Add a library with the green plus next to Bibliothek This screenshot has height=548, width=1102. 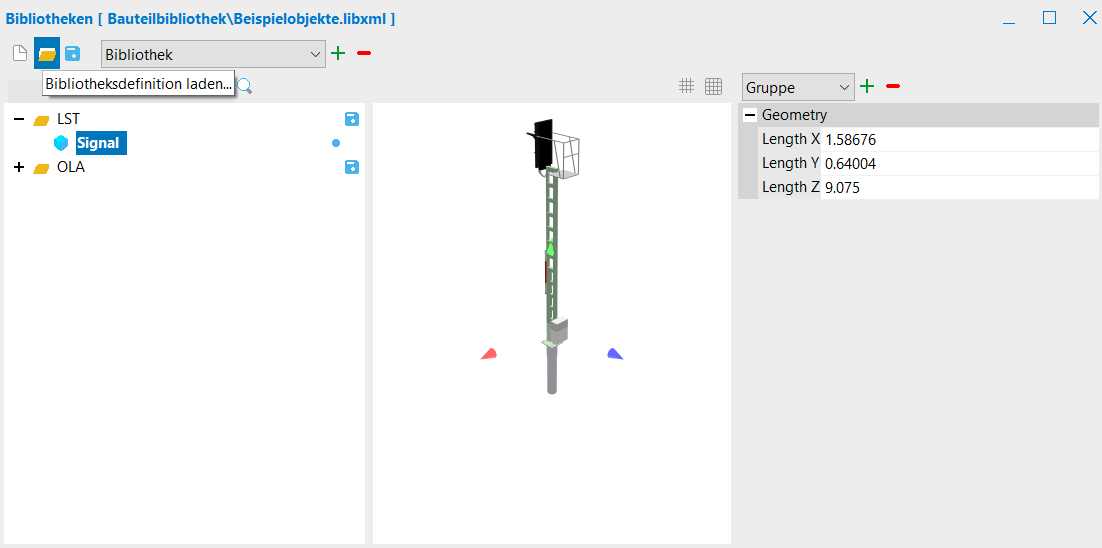coord(338,53)
